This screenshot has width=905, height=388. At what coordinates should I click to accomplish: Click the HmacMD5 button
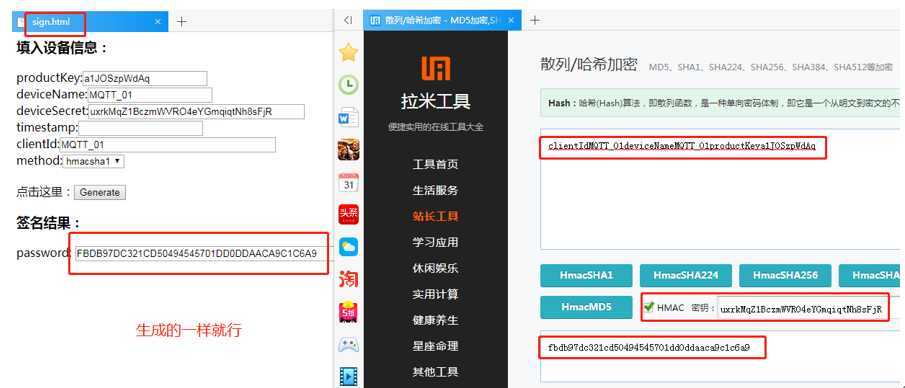[586, 307]
